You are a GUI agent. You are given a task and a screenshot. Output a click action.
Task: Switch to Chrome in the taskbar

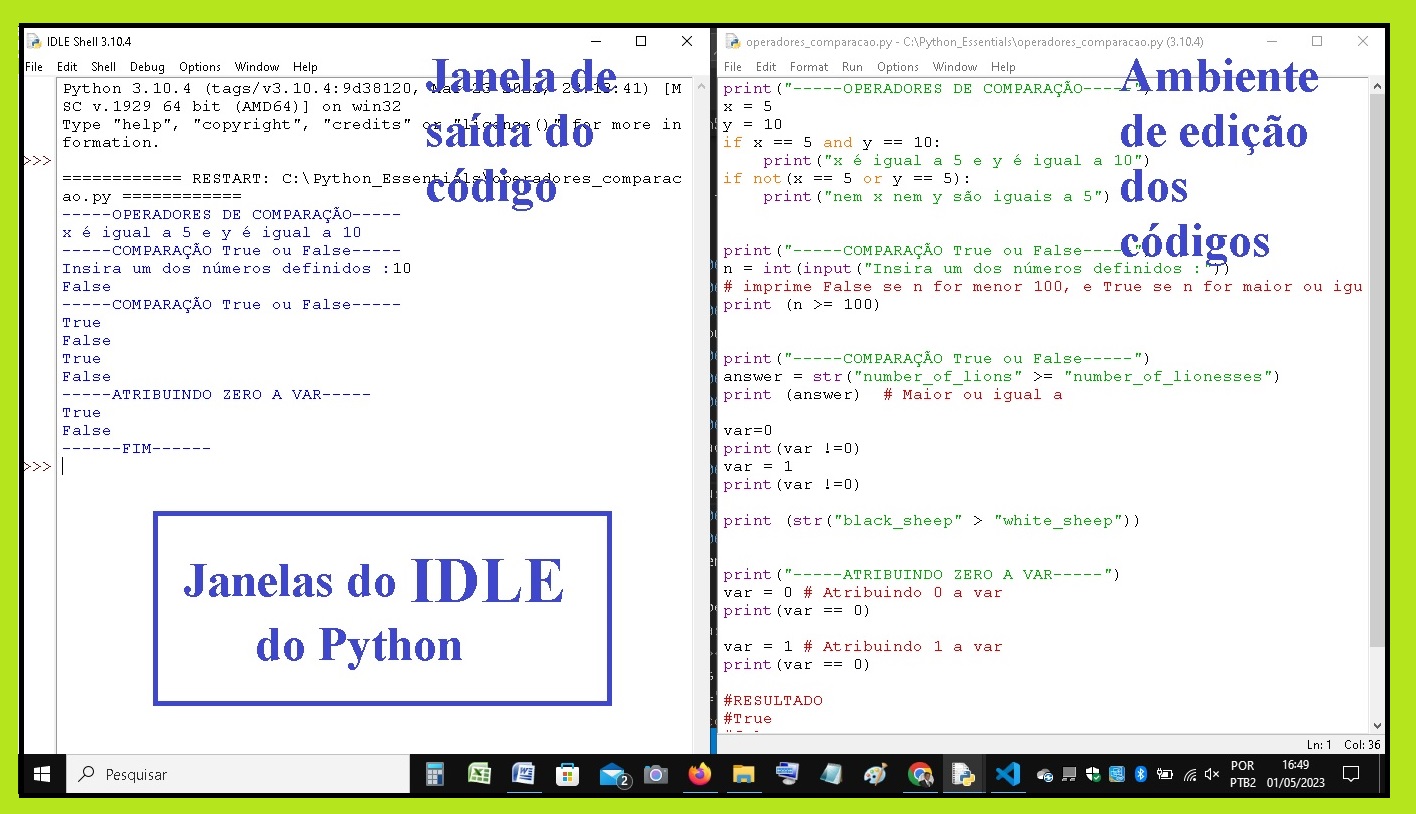point(920,774)
